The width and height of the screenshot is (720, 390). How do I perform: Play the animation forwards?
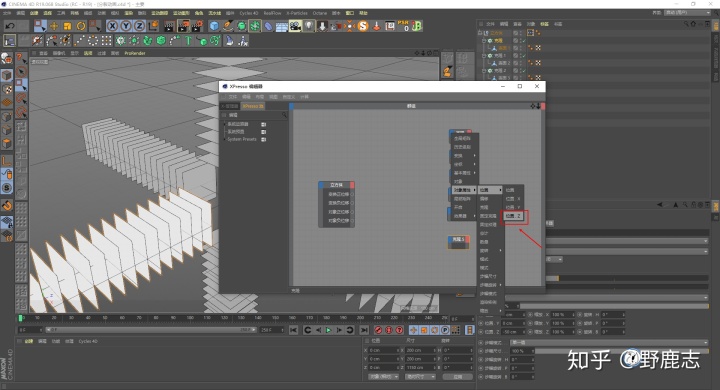(329, 330)
